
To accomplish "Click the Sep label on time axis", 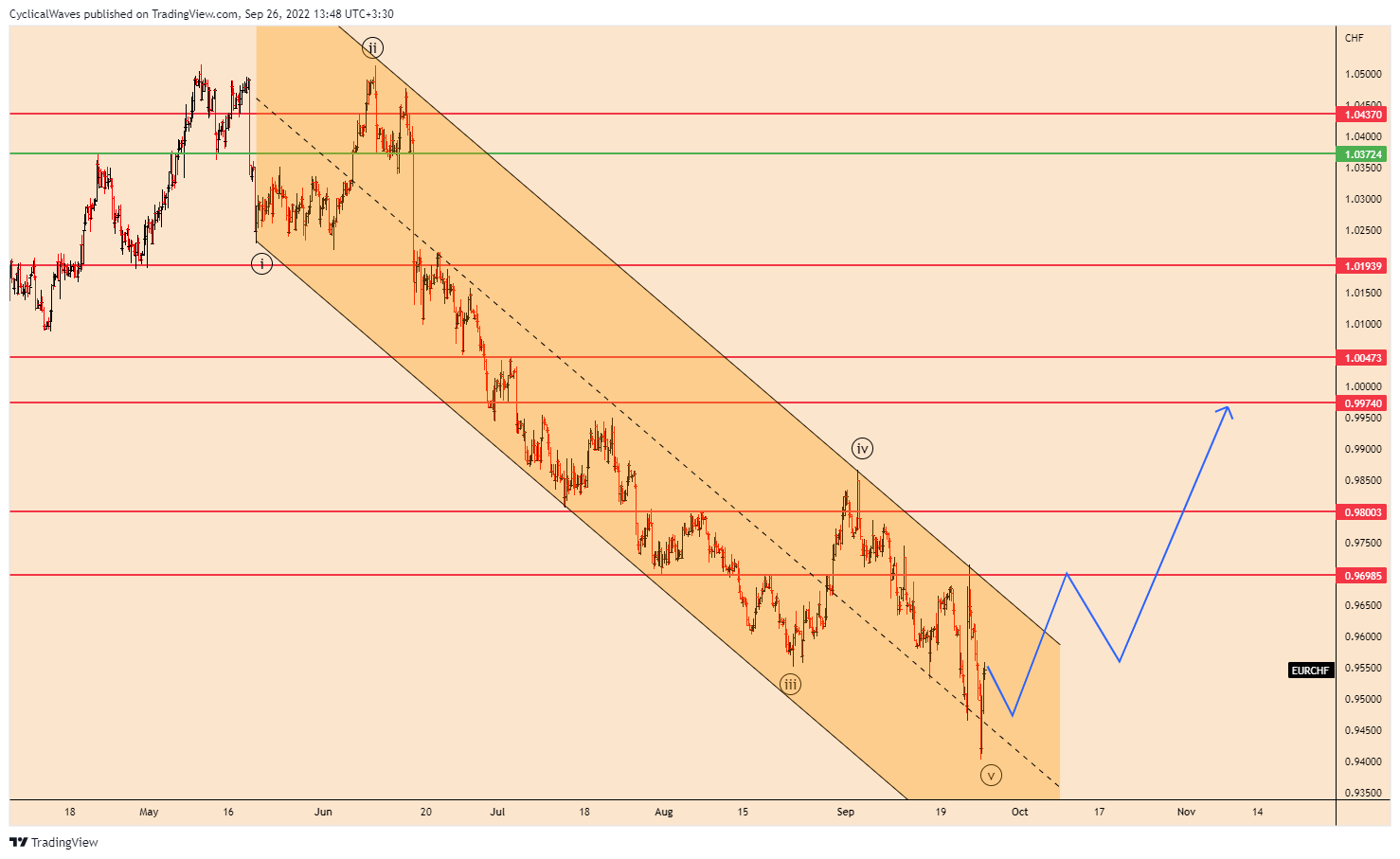I will [x=846, y=812].
